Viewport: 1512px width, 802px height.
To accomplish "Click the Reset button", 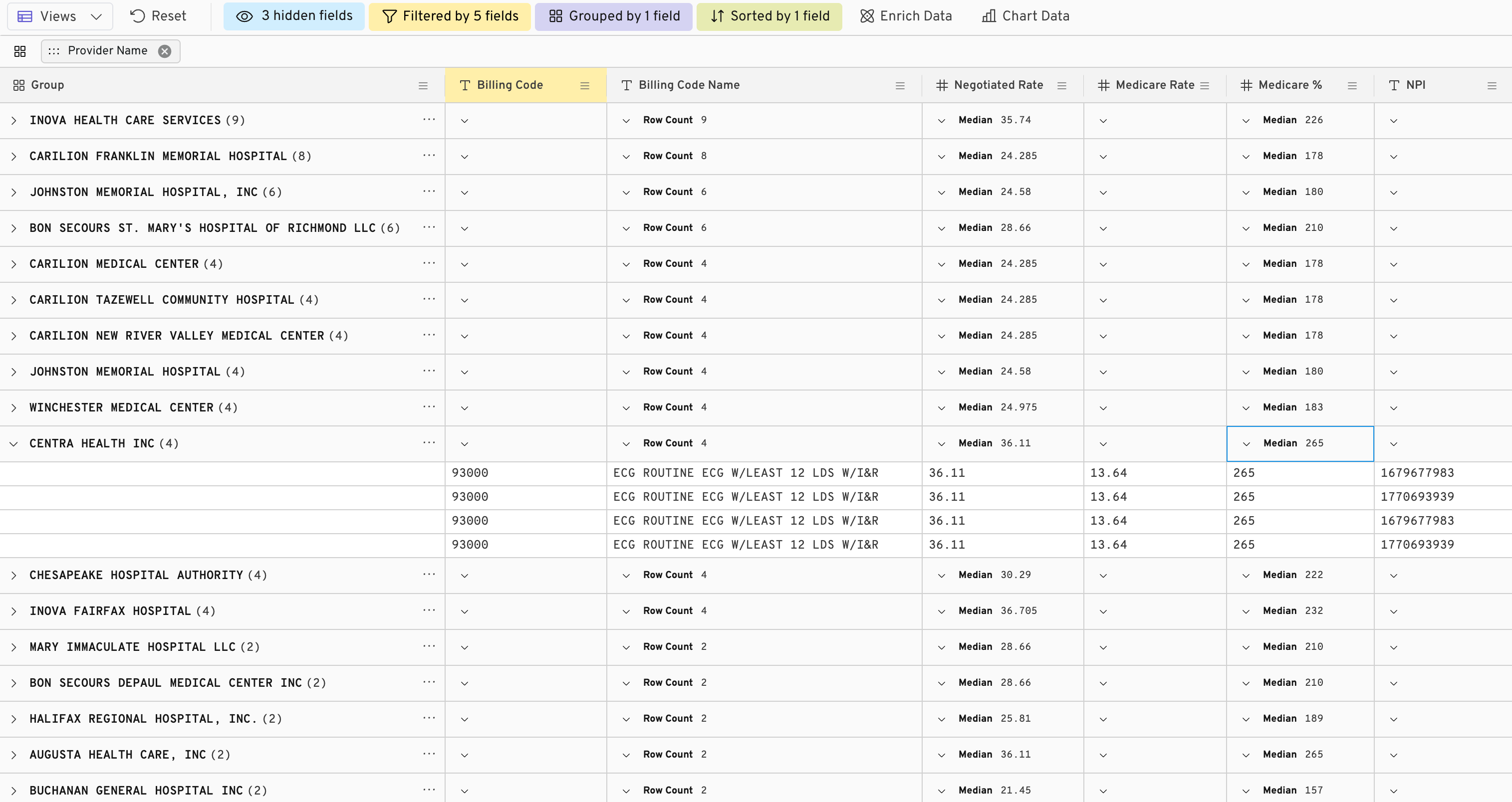I will [158, 16].
